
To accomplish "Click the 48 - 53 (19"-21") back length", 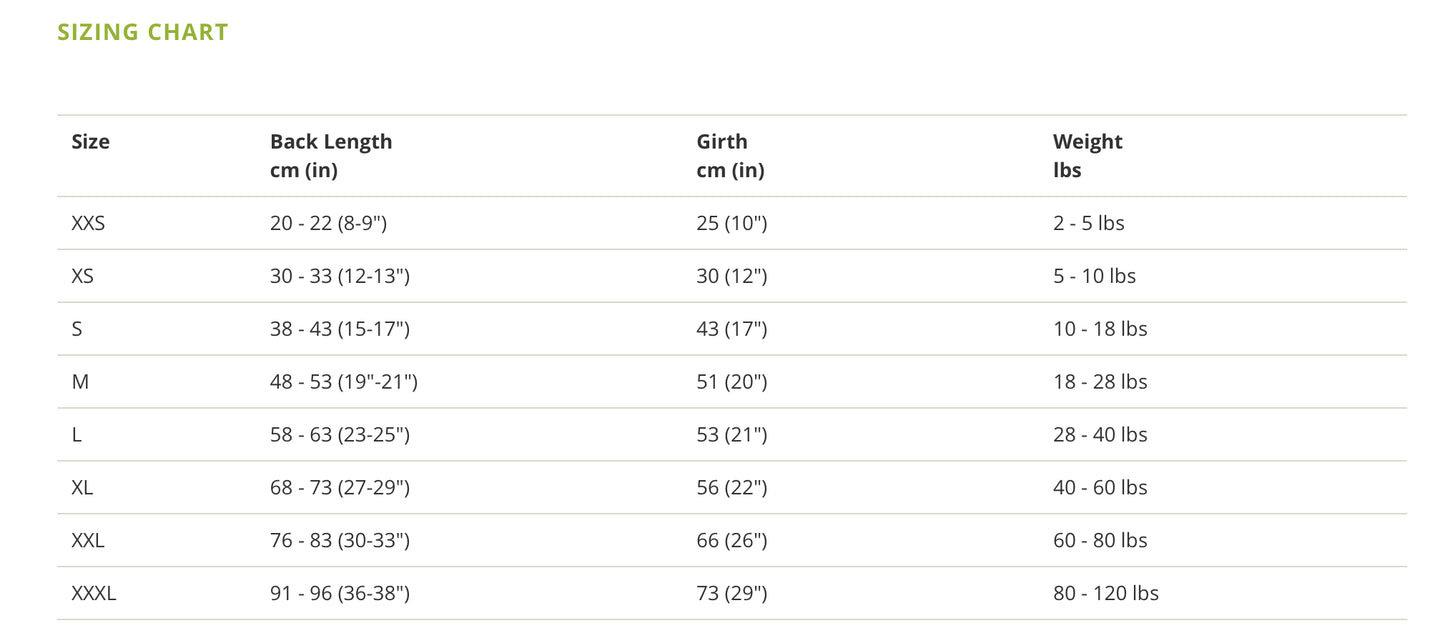I will click(x=343, y=382).
